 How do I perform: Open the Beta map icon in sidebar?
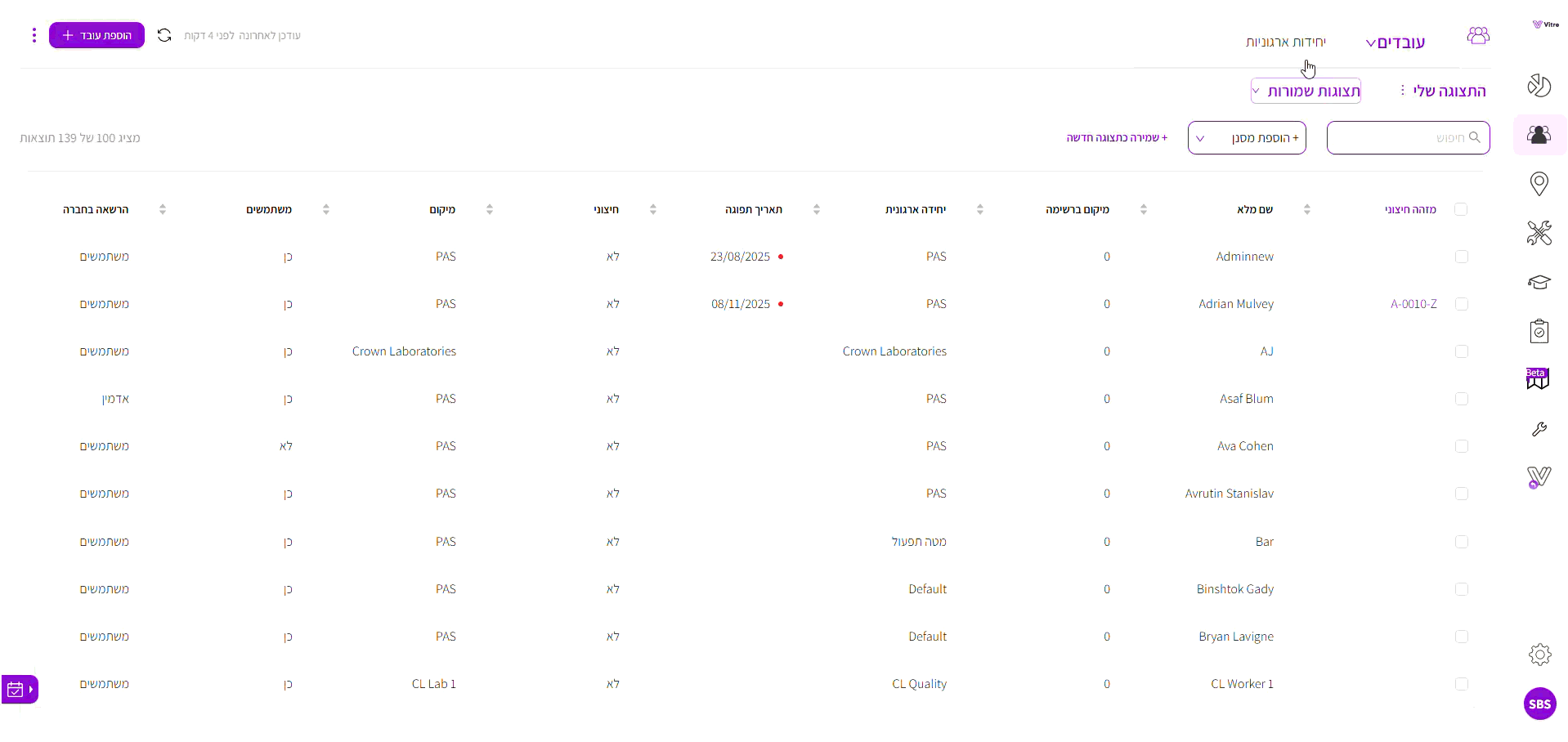coord(1538,378)
